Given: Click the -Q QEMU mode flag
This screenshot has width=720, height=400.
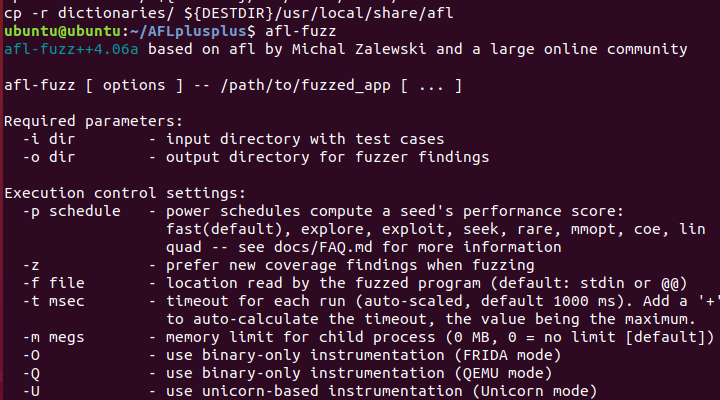Looking at the screenshot, I should coord(31,373).
